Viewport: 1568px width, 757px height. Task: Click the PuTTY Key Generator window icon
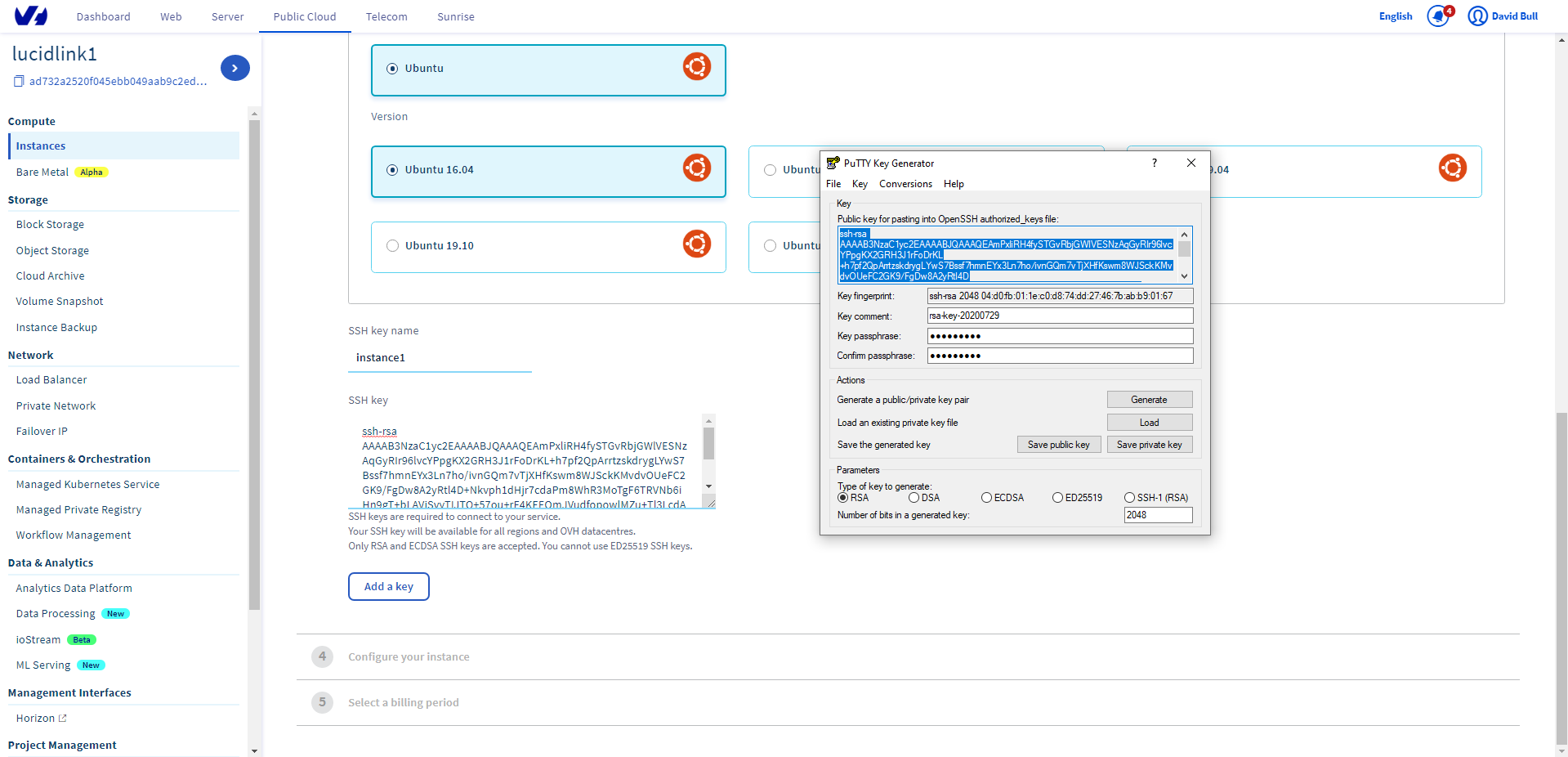pyautogui.click(x=833, y=163)
